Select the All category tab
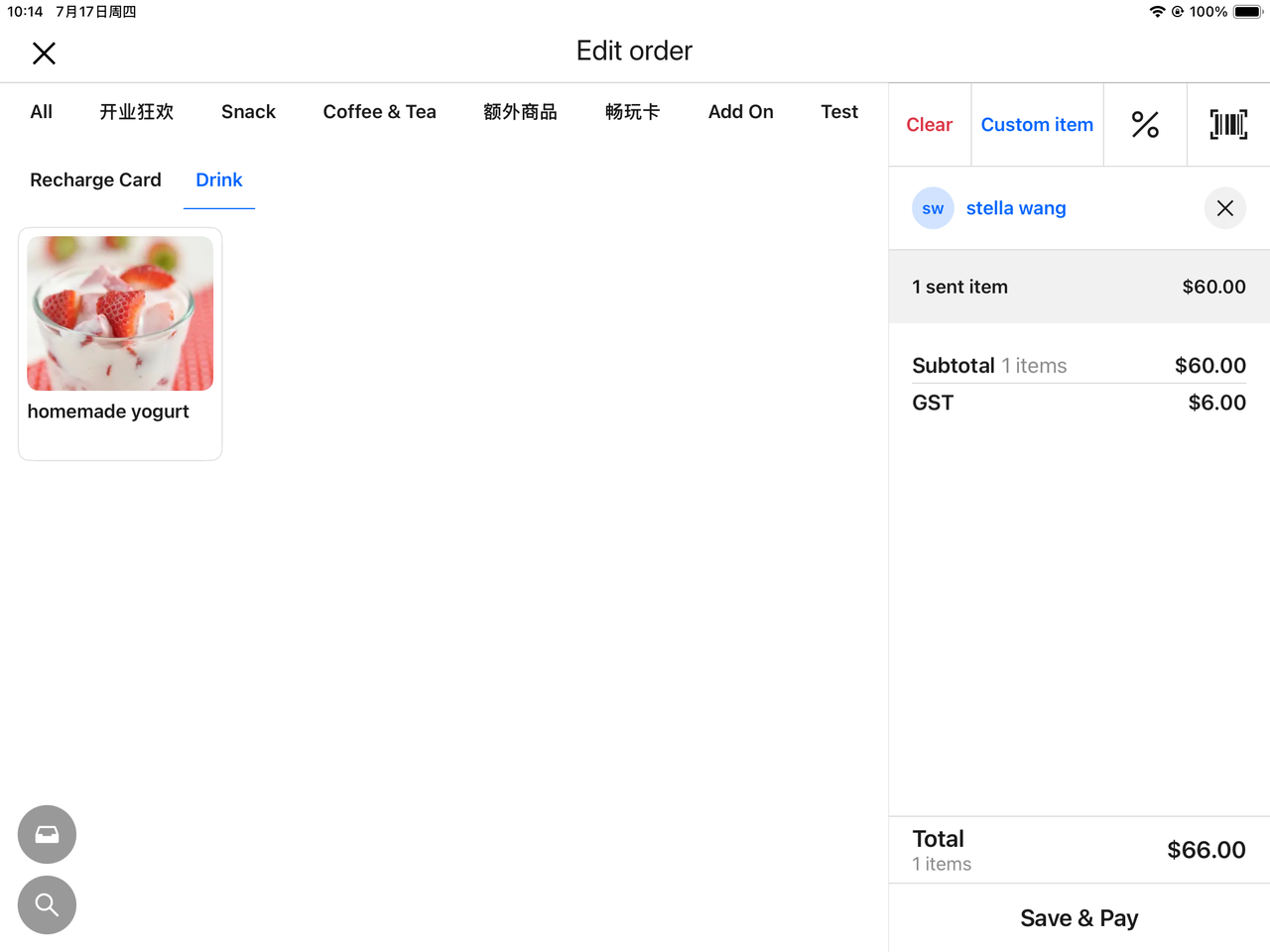The width and height of the screenshot is (1270, 952). tap(42, 112)
